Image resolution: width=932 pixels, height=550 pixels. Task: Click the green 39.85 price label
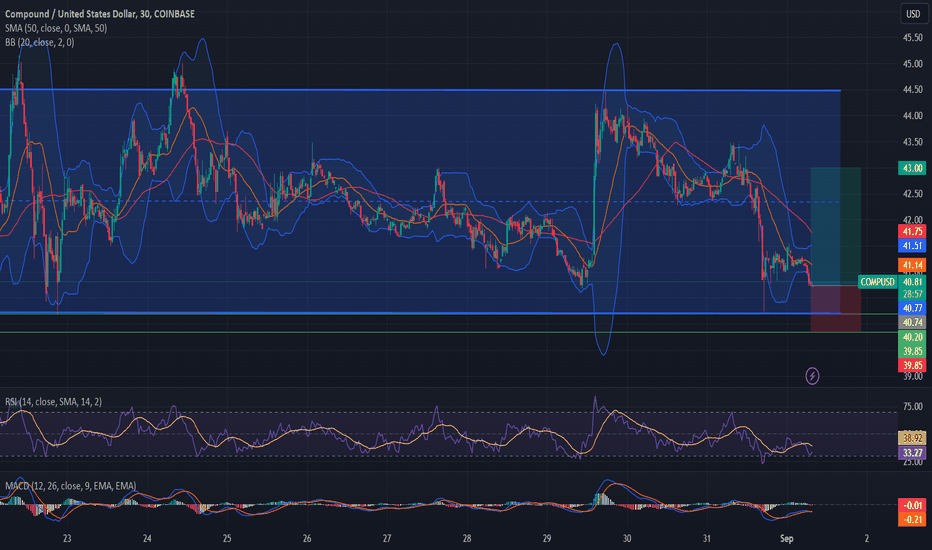pos(912,351)
